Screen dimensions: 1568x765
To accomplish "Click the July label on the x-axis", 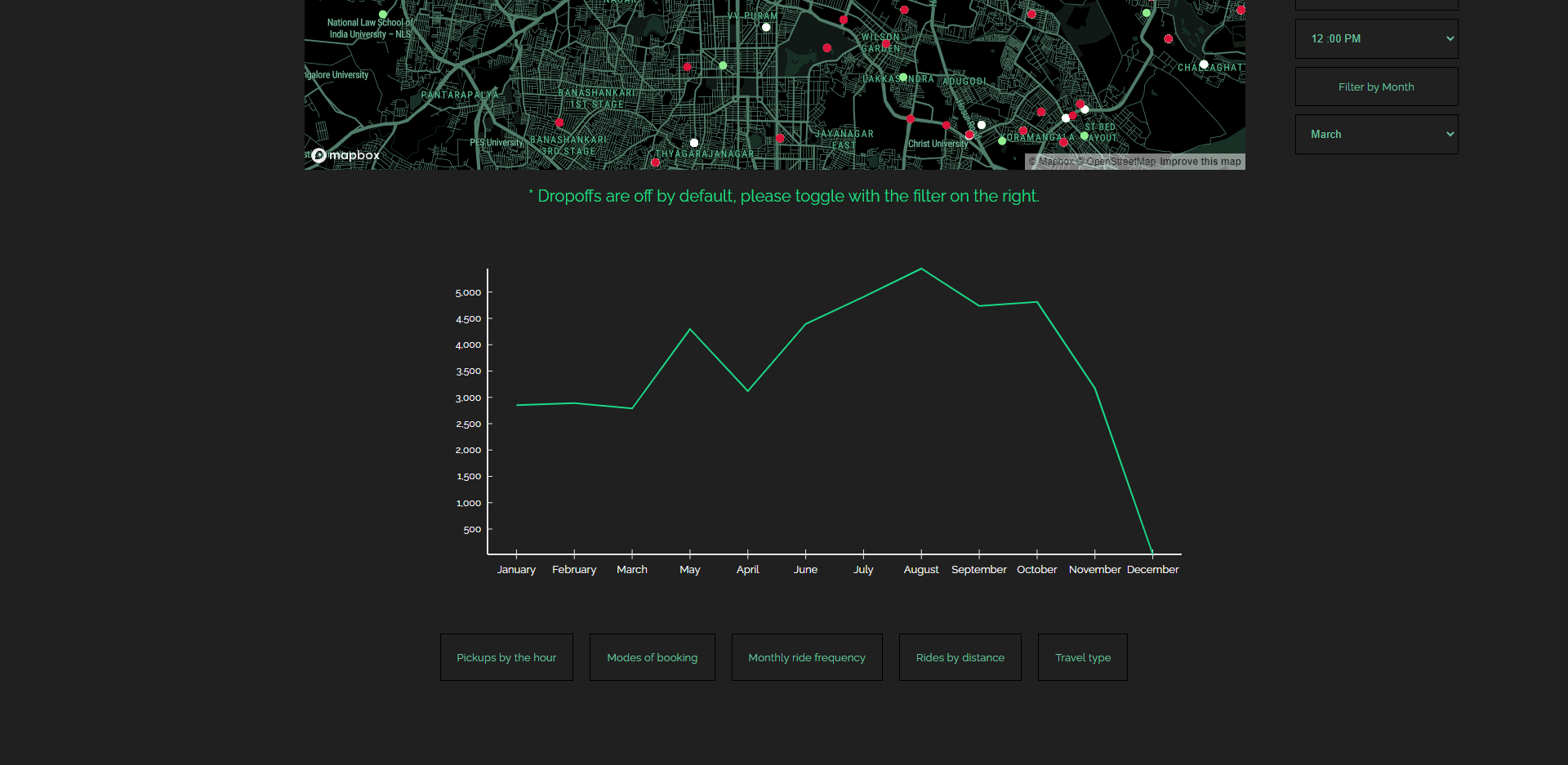I will 863,570.
